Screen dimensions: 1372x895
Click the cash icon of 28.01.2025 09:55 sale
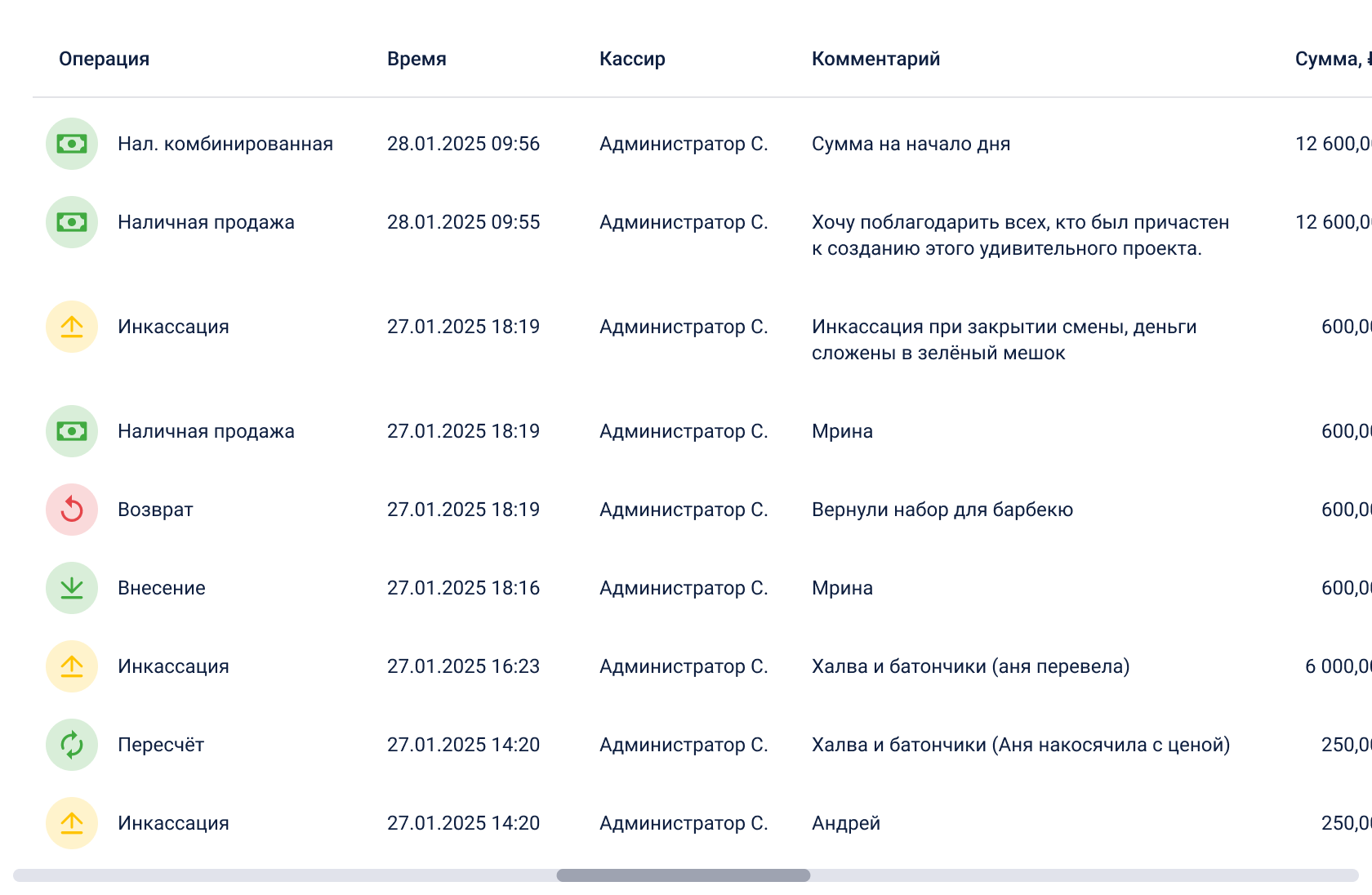(72, 222)
